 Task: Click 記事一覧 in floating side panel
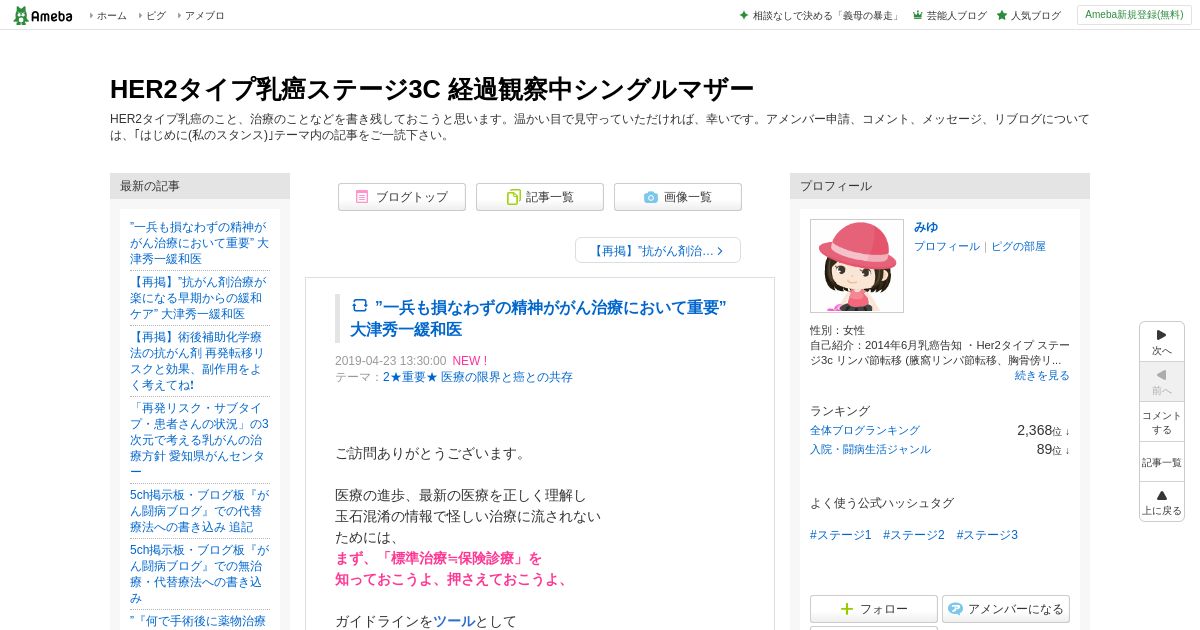click(x=1162, y=462)
